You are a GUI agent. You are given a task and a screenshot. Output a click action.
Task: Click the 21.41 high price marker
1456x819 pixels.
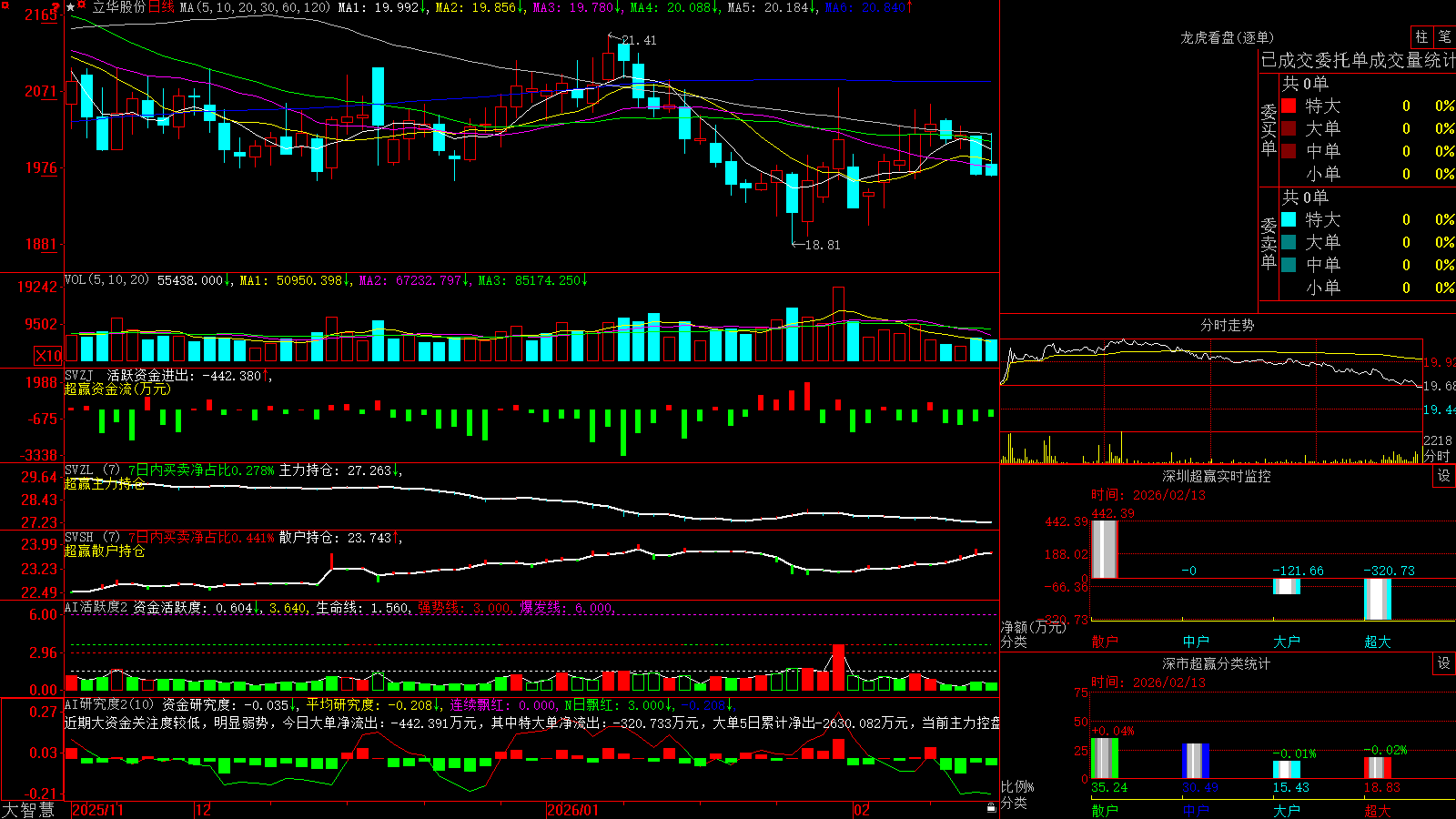click(x=638, y=40)
